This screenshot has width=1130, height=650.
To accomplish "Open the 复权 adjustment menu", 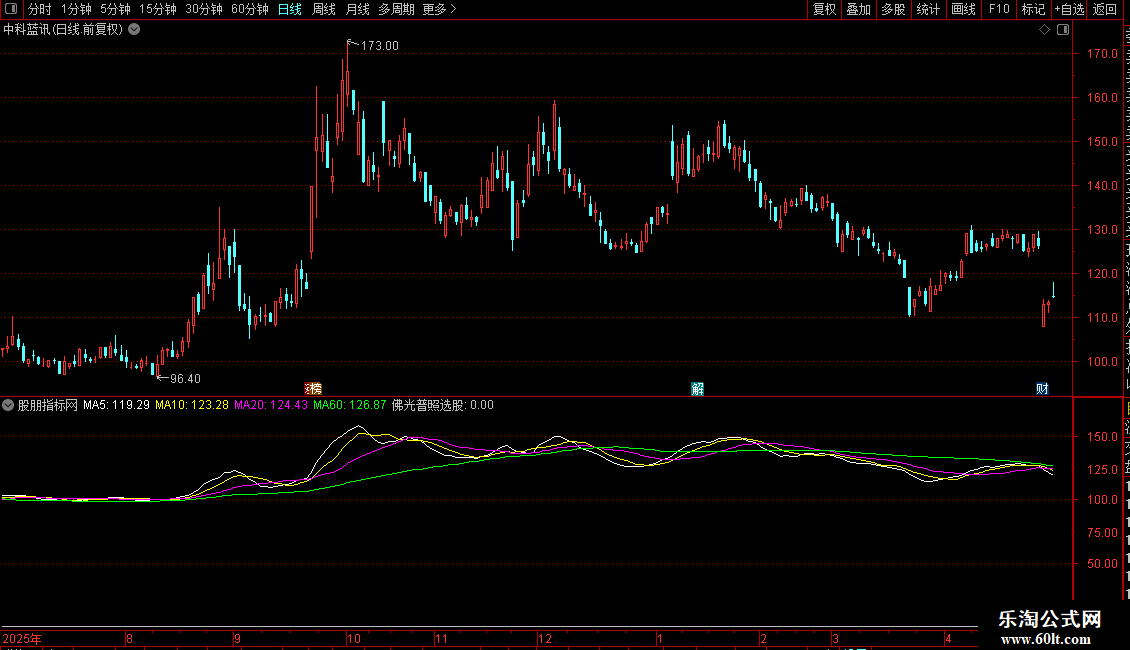I will 824,9.
